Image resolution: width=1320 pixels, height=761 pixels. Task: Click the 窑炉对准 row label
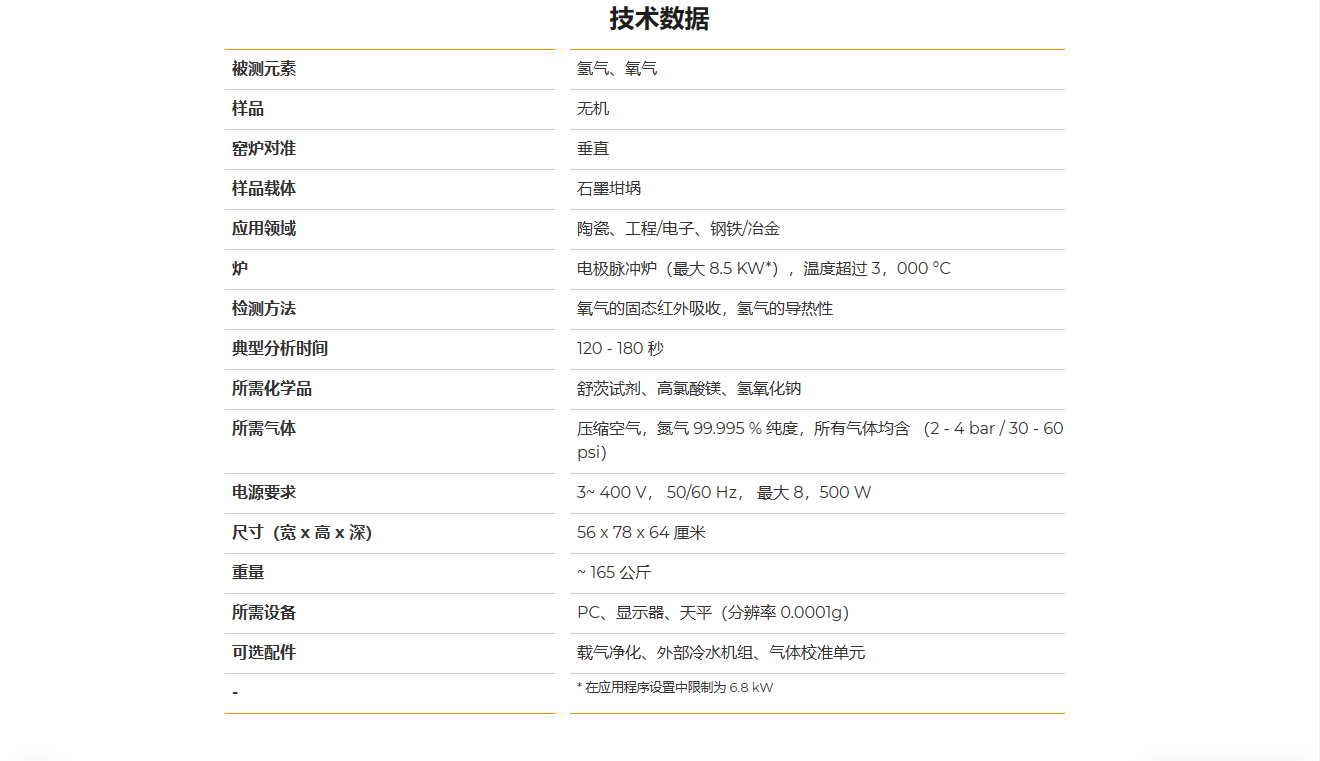coord(264,149)
